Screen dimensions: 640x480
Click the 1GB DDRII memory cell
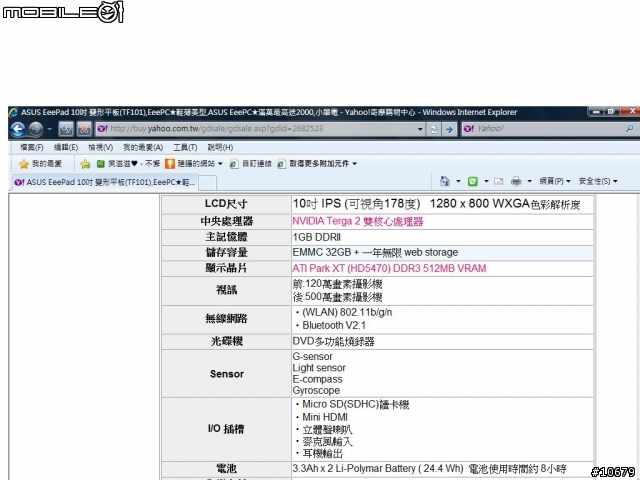[442, 237]
